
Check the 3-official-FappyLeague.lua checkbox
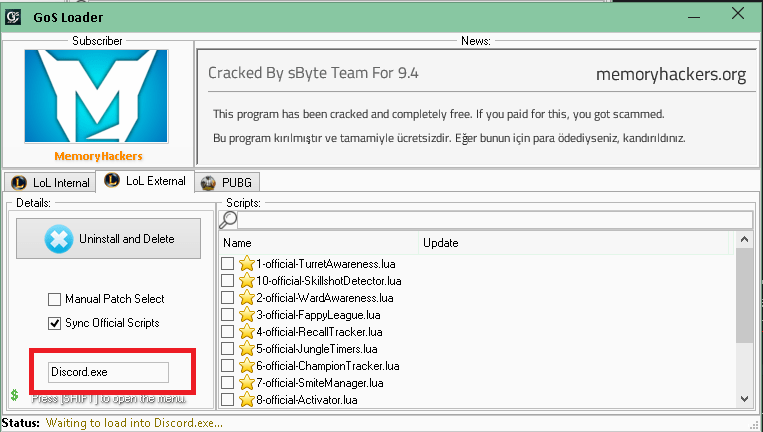227,315
